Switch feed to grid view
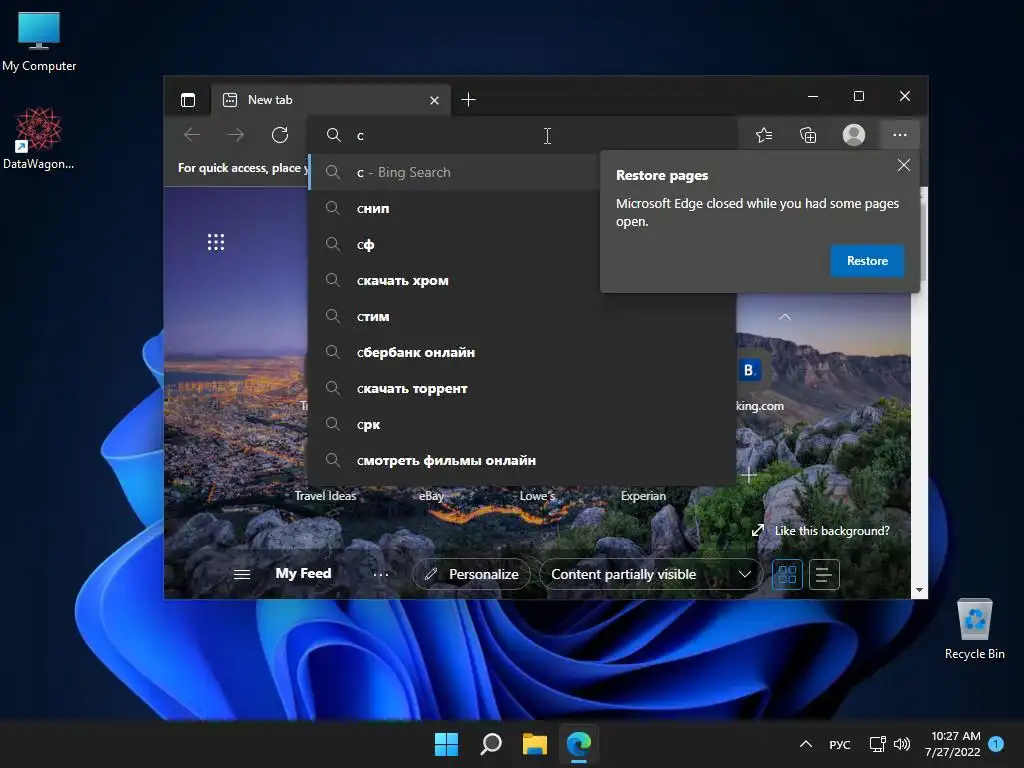 [x=787, y=575]
